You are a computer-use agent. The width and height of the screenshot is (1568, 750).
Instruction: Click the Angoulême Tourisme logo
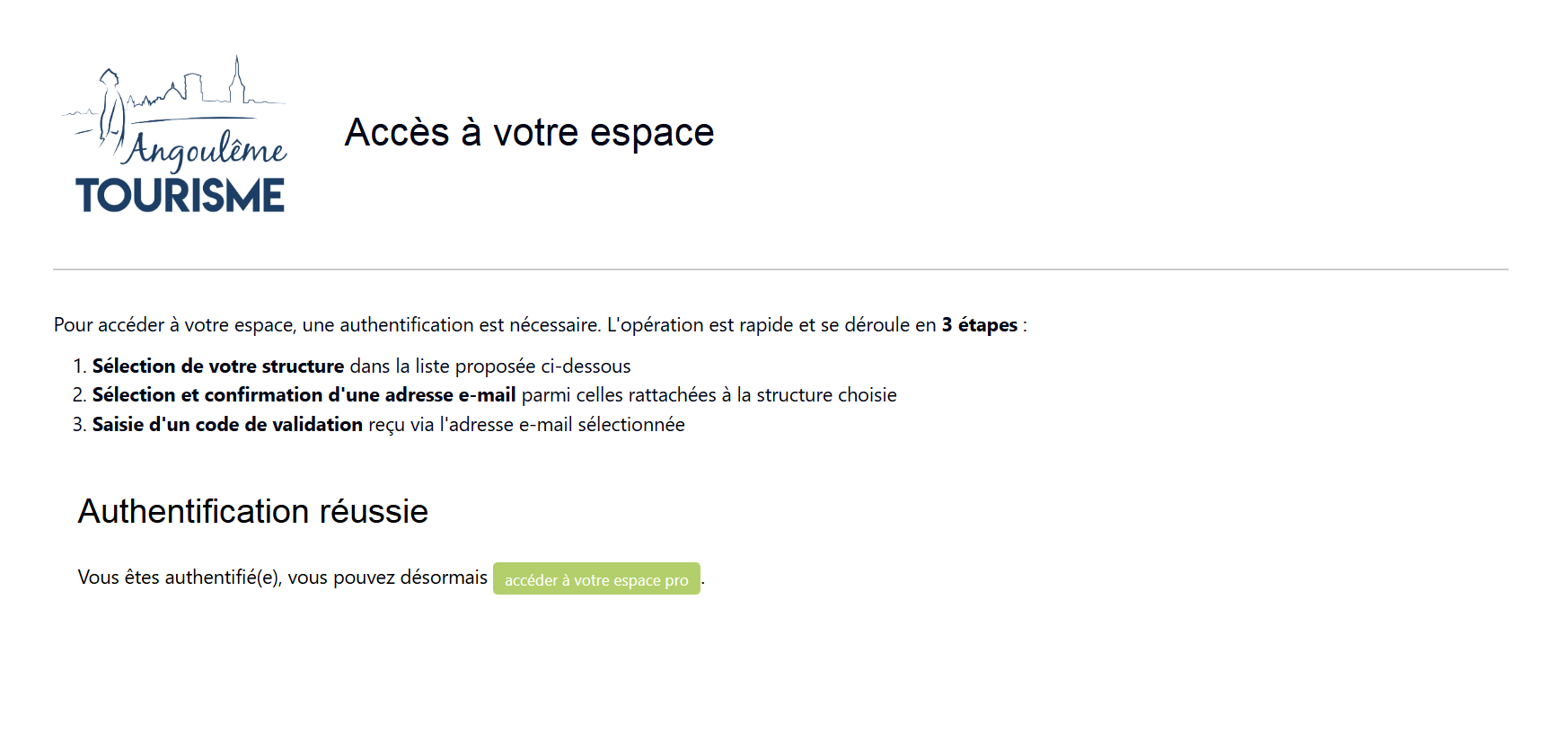pyautogui.click(x=176, y=135)
